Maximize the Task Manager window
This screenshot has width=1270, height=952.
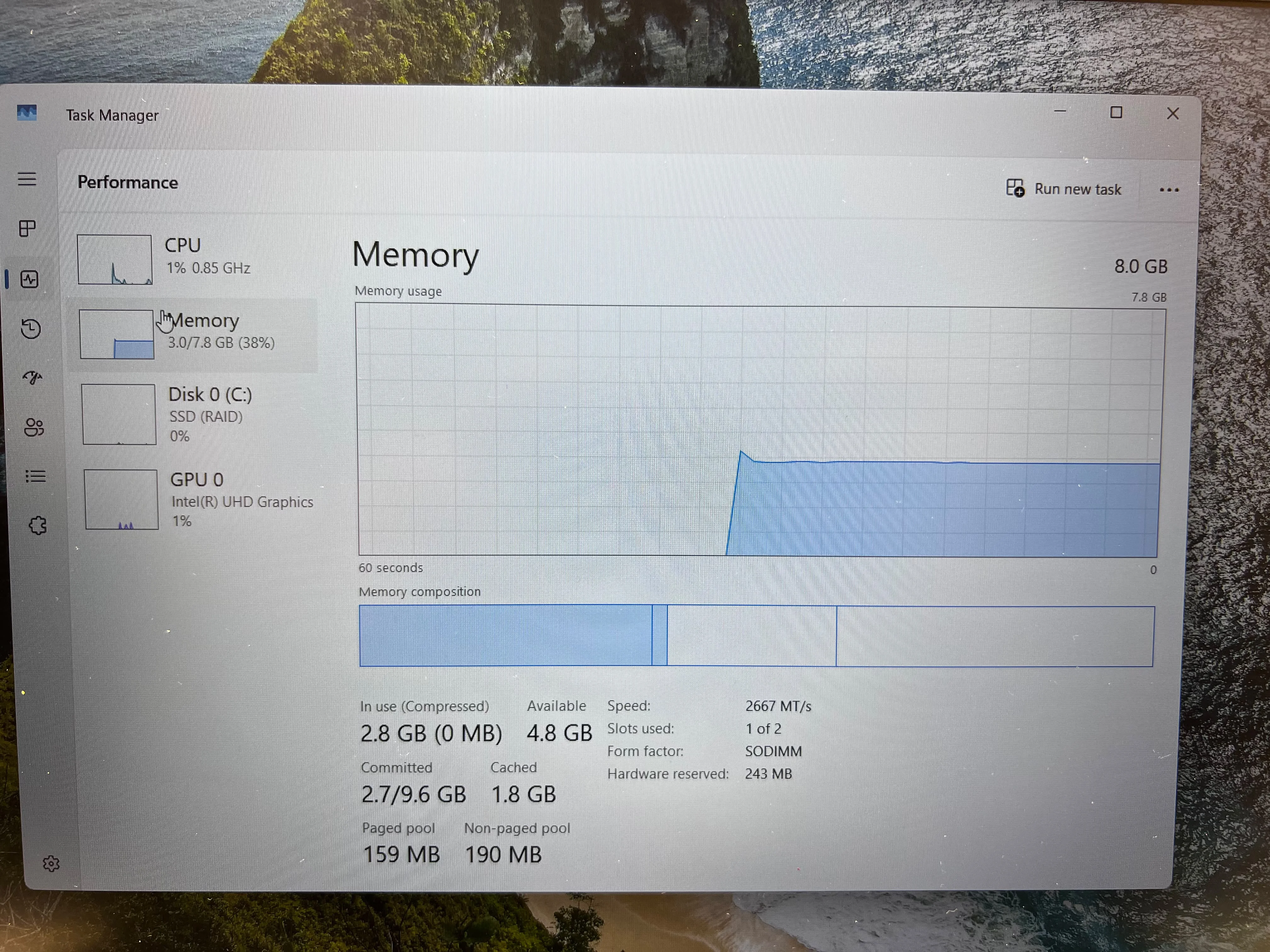[x=1116, y=112]
